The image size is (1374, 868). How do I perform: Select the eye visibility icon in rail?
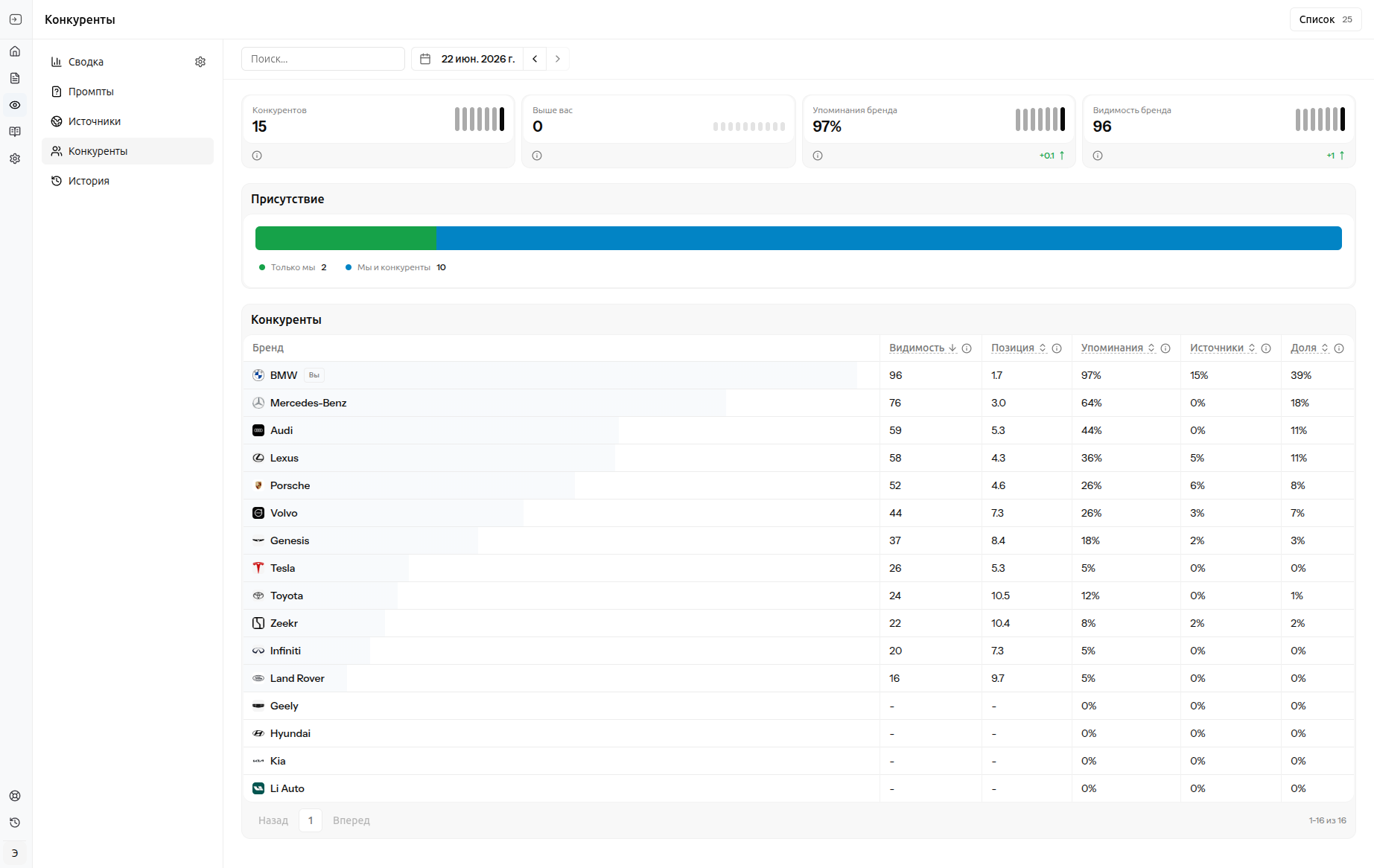(15, 105)
